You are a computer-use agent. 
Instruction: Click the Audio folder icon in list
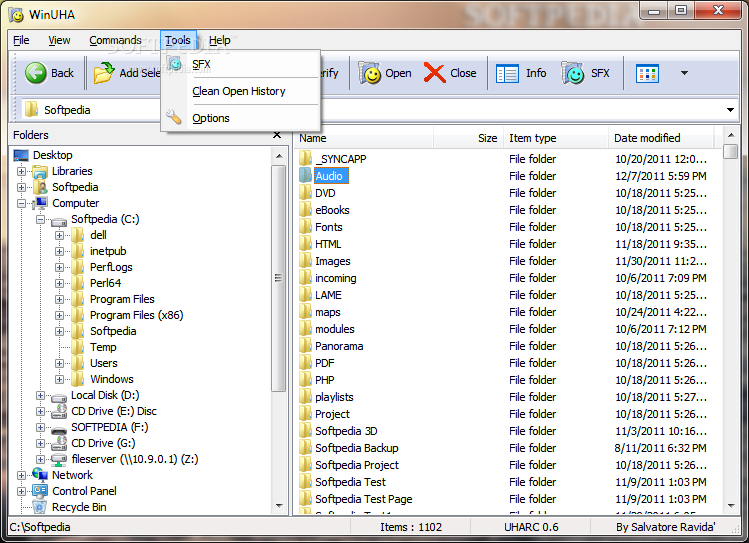point(306,175)
